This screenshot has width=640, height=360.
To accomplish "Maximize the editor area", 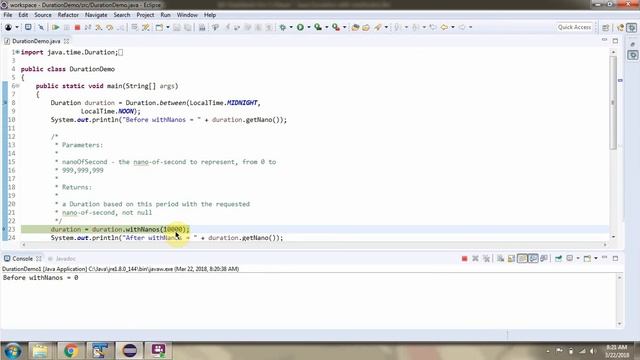I will tap(615, 41).
